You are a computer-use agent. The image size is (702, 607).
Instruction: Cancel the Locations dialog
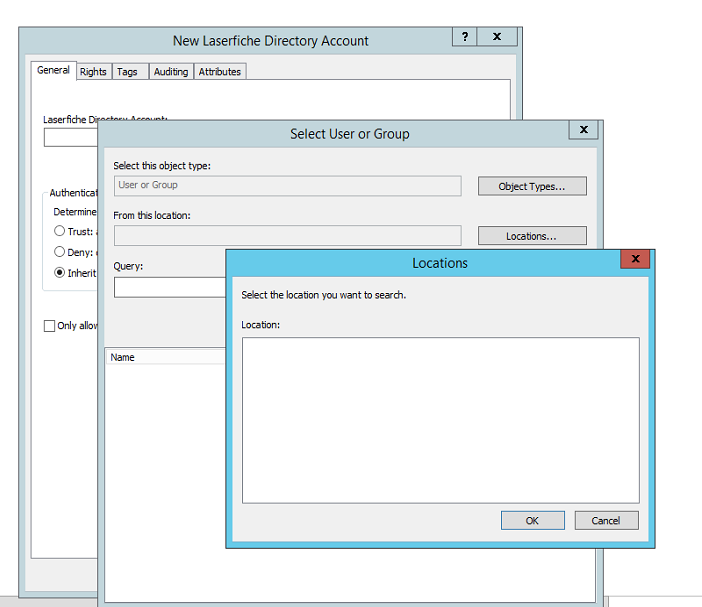(606, 520)
